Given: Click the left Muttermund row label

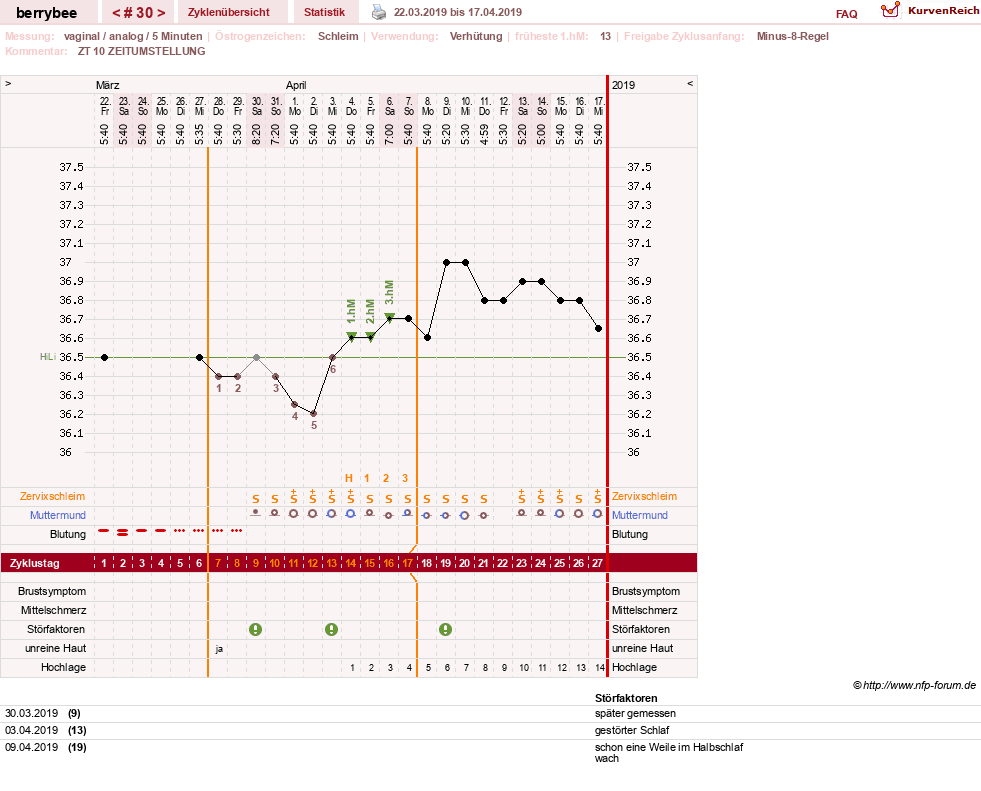Looking at the screenshot, I should tap(58, 515).
